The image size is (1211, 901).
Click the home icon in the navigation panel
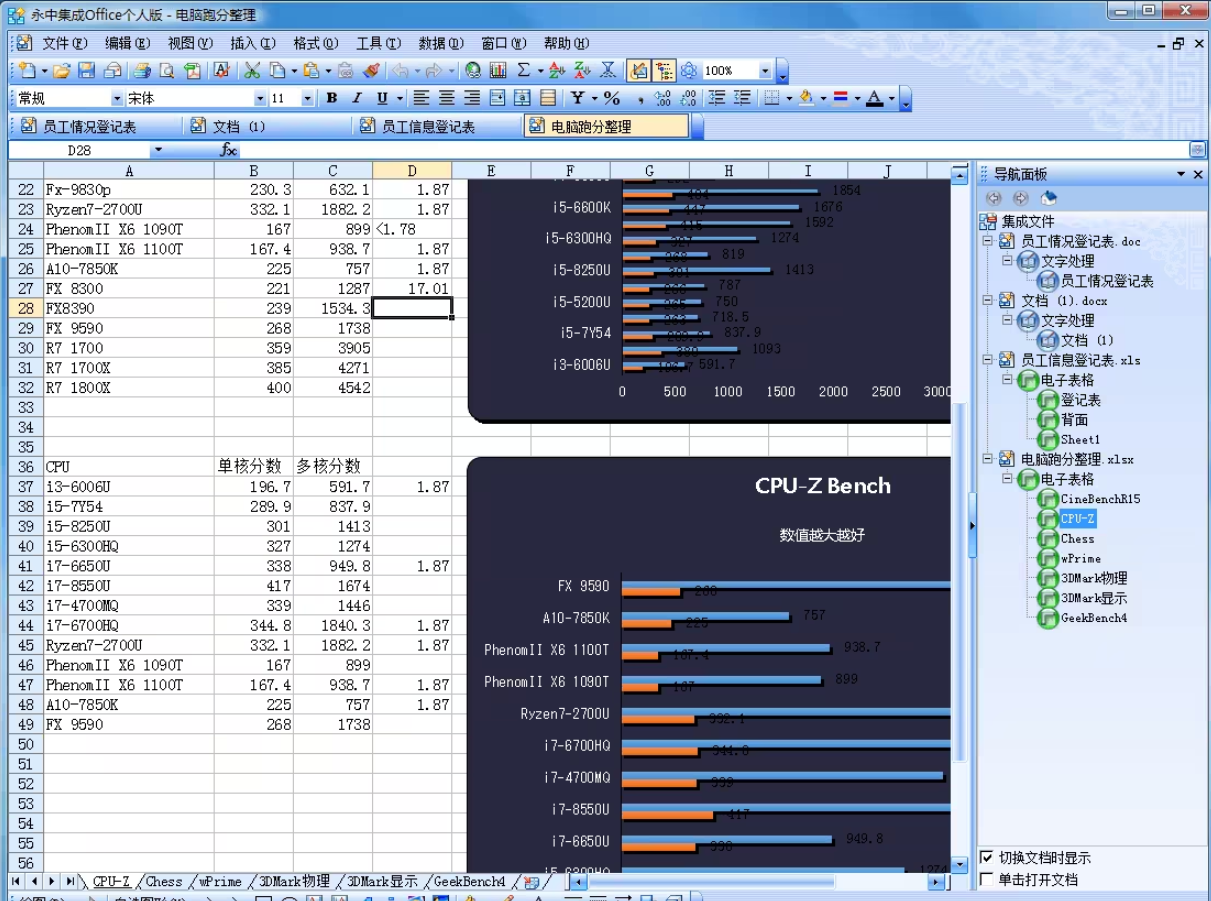(1048, 198)
